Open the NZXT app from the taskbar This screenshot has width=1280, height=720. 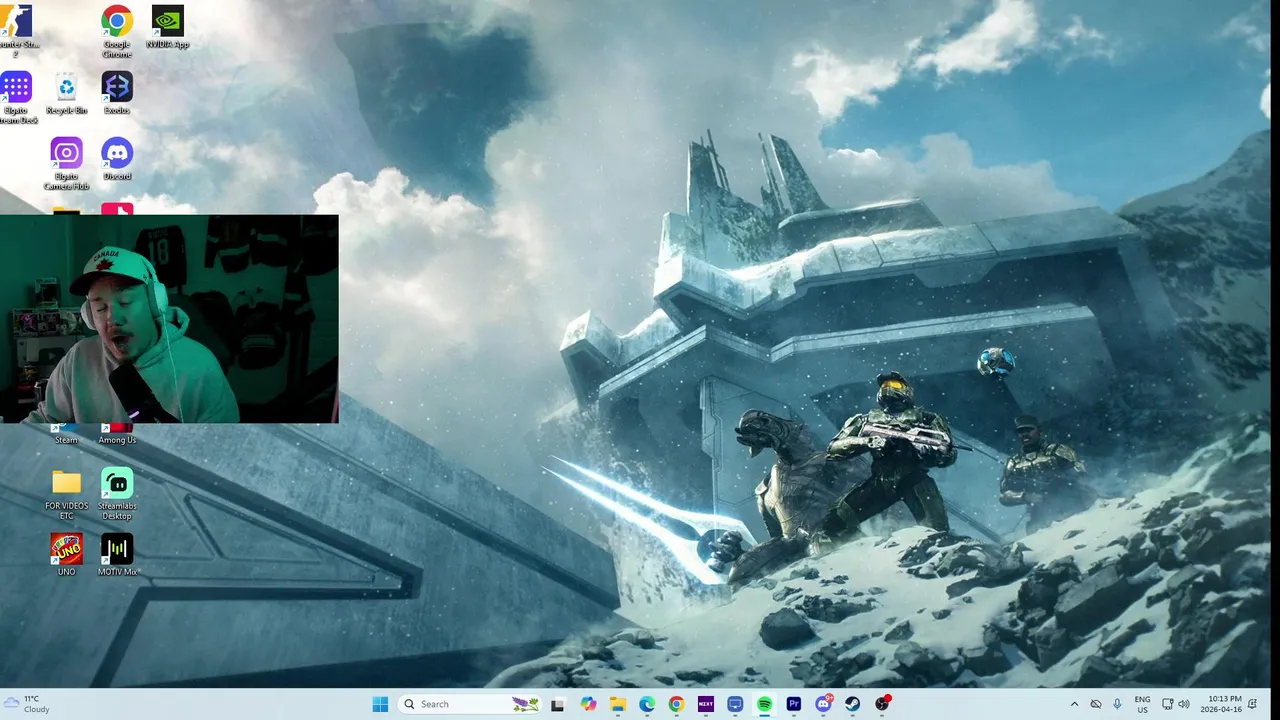click(x=706, y=704)
